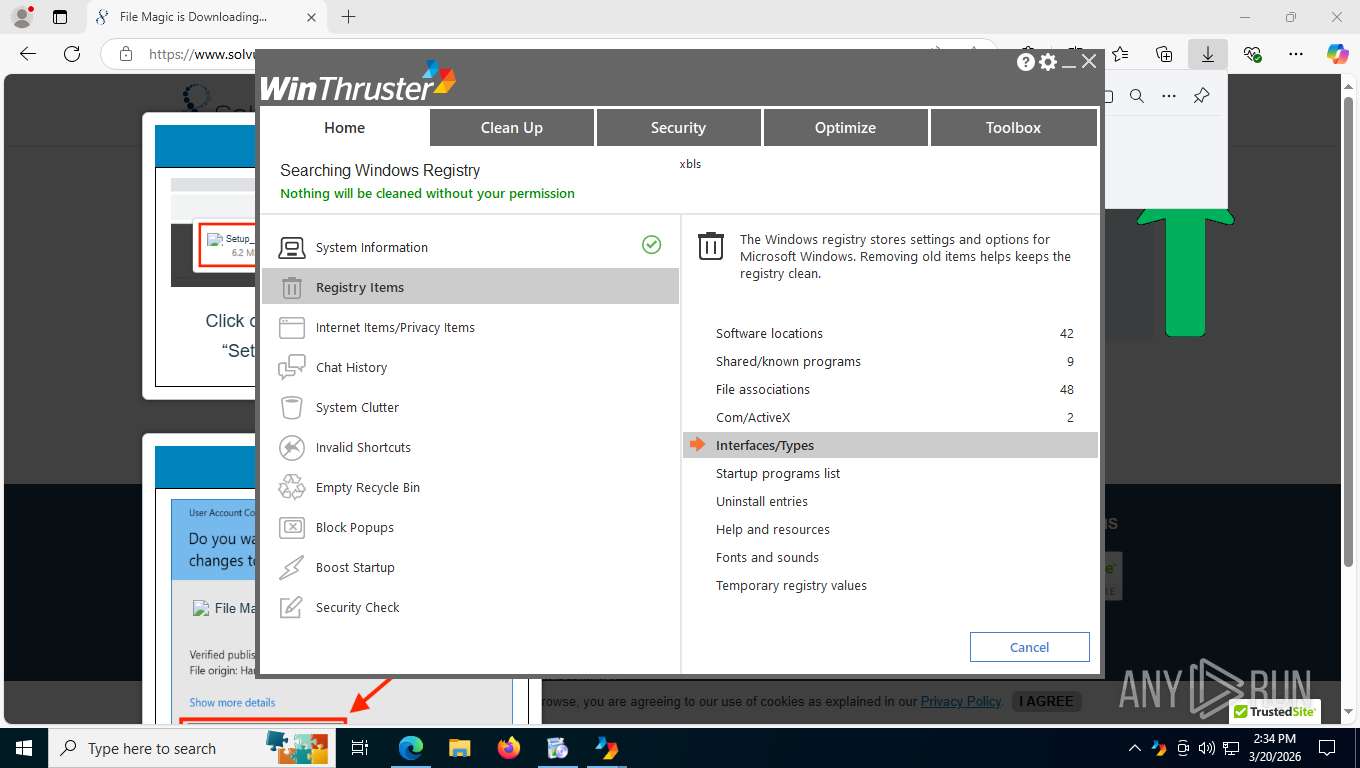Open Edge favorites star-list icon
This screenshot has width=1360, height=768.
pyautogui.click(x=1120, y=54)
